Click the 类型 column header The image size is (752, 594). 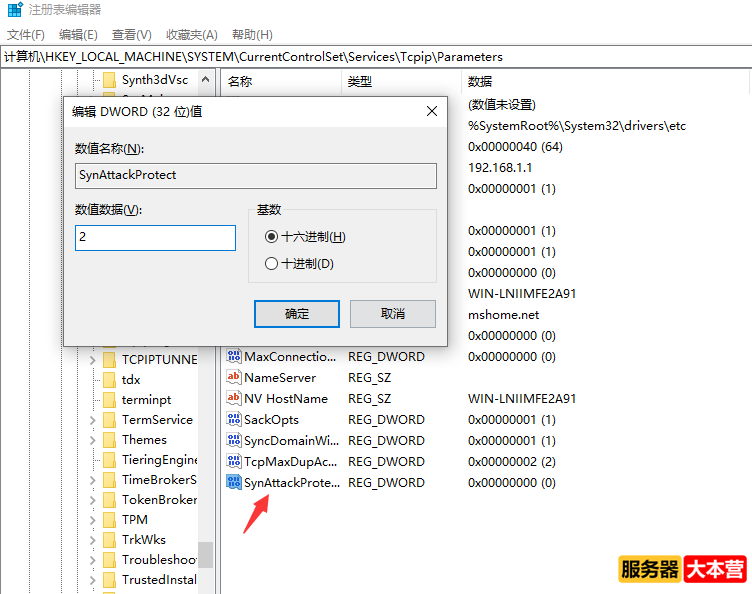tap(401, 82)
